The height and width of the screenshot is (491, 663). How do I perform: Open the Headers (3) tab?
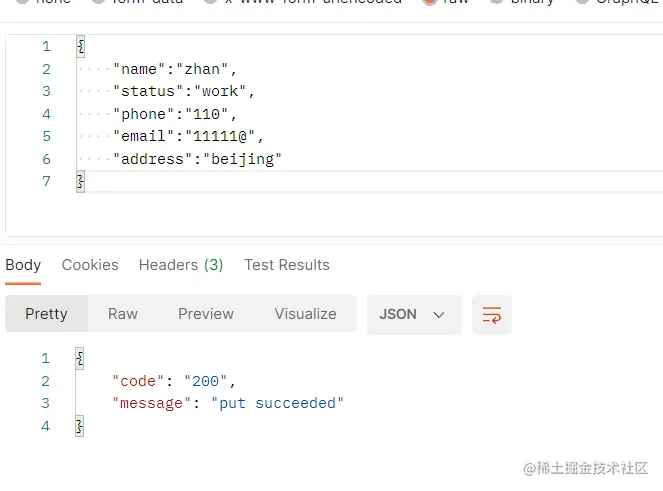point(181,265)
